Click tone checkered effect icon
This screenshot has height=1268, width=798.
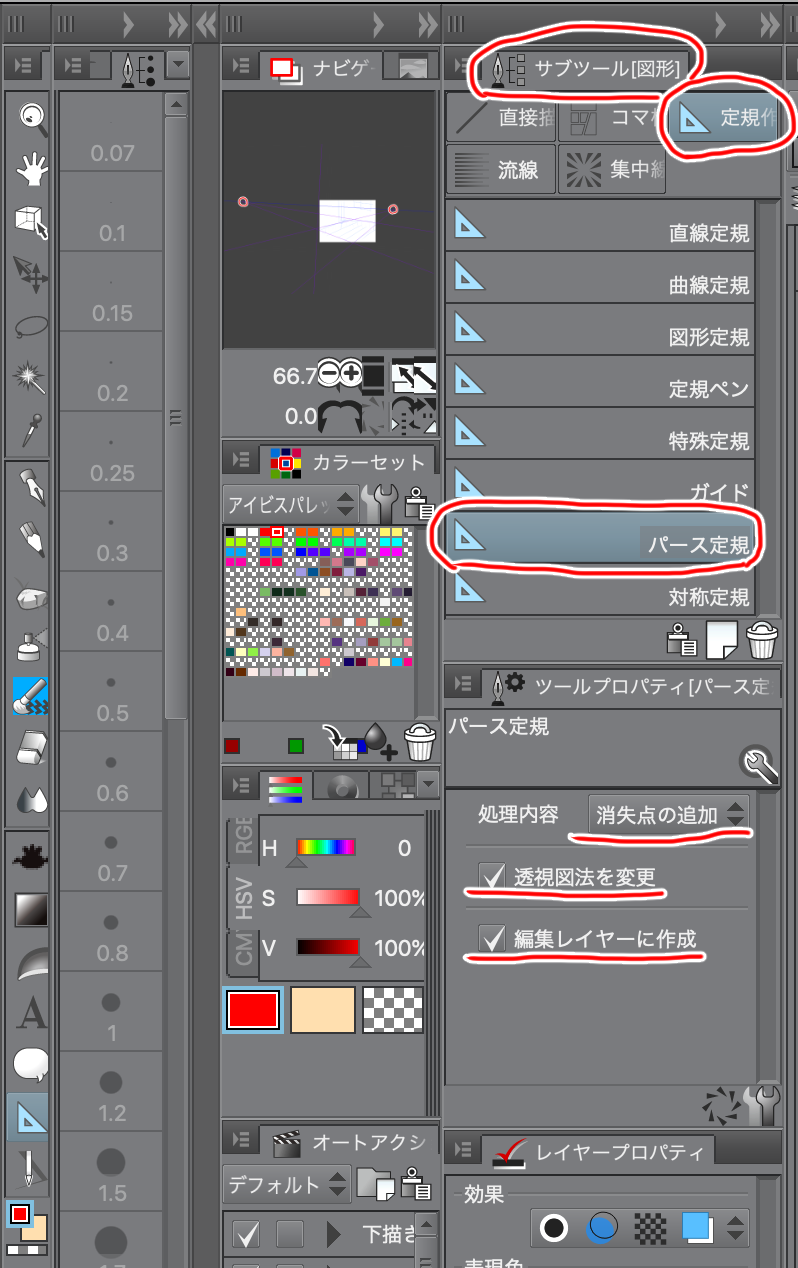652,1228
